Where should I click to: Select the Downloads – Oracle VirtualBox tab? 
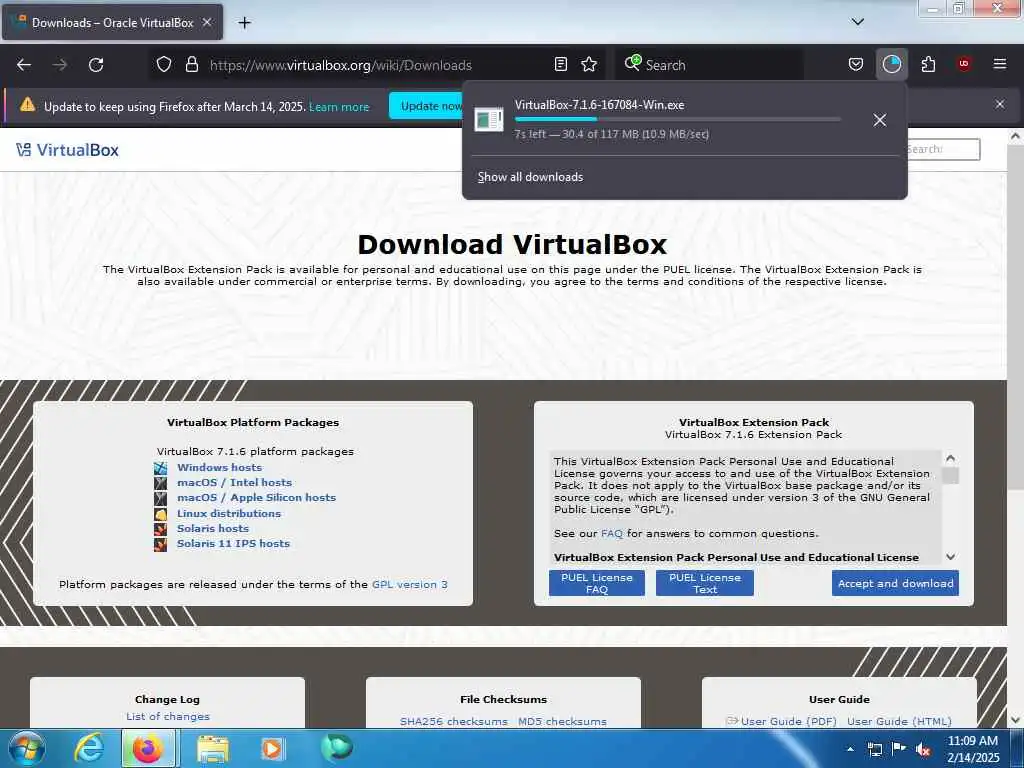coord(112,22)
